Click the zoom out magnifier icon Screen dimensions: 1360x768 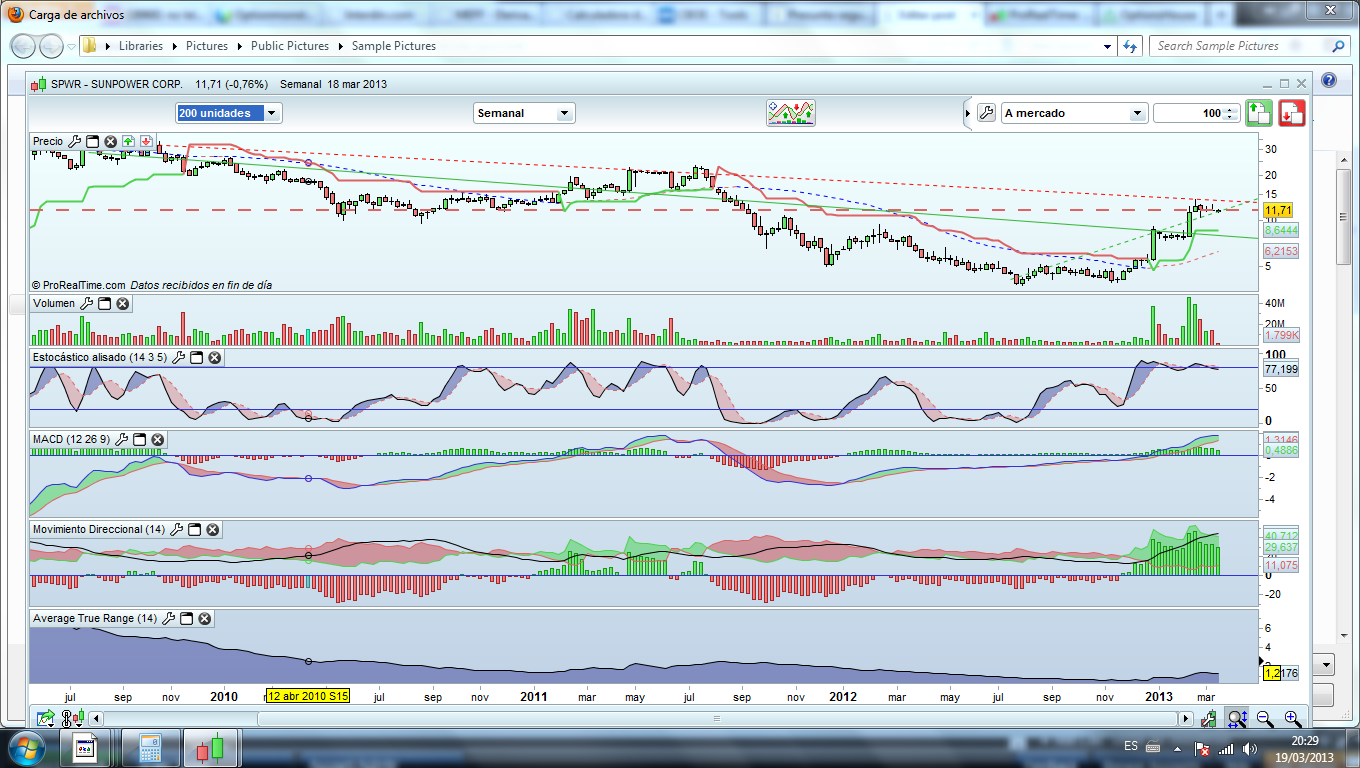(x=1264, y=718)
